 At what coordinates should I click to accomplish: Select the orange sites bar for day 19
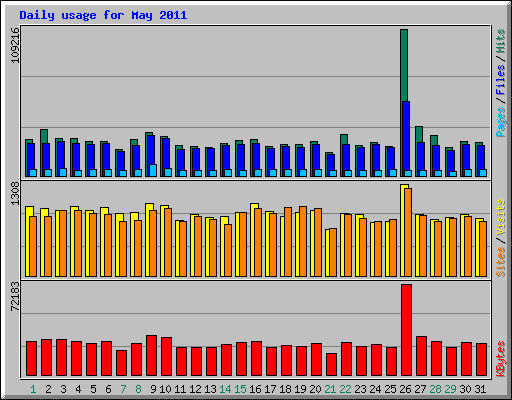[x=303, y=242]
